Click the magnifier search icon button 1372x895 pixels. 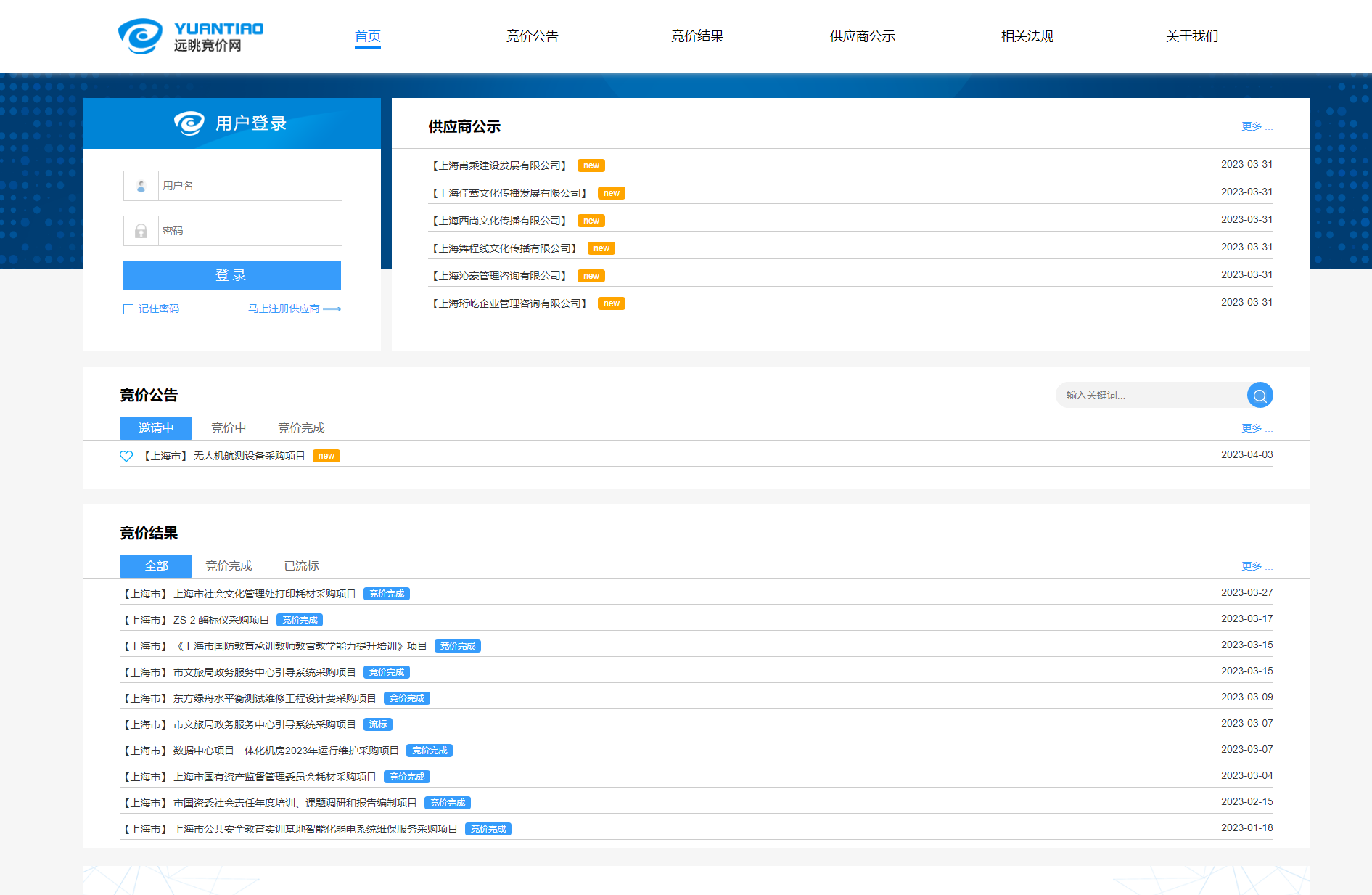tap(1260, 395)
